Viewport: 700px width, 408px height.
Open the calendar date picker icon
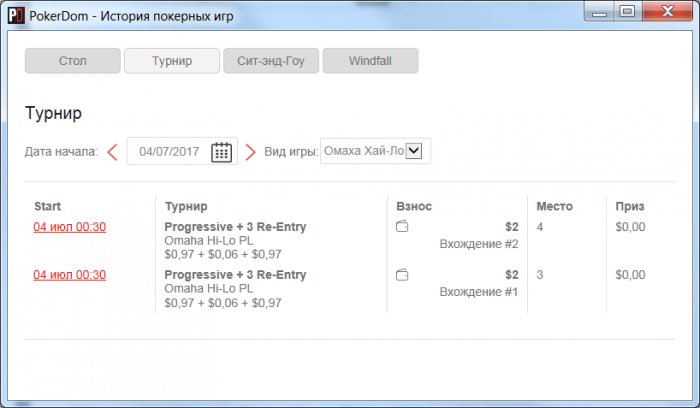coord(221,152)
